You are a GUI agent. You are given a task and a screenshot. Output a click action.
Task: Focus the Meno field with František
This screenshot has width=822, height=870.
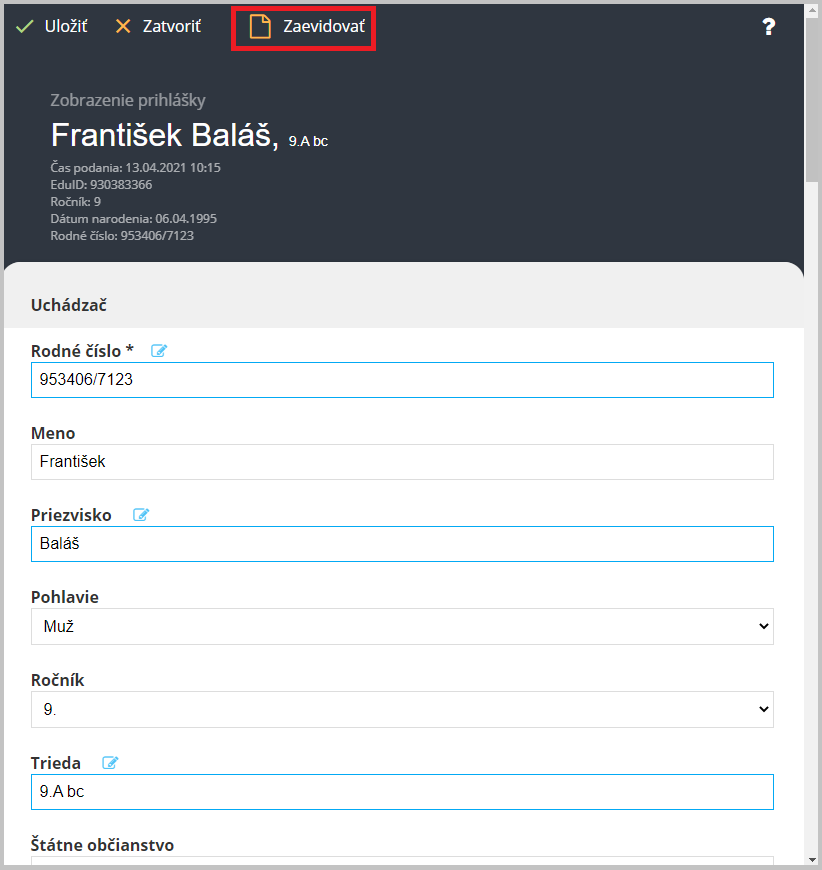tap(402, 462)
